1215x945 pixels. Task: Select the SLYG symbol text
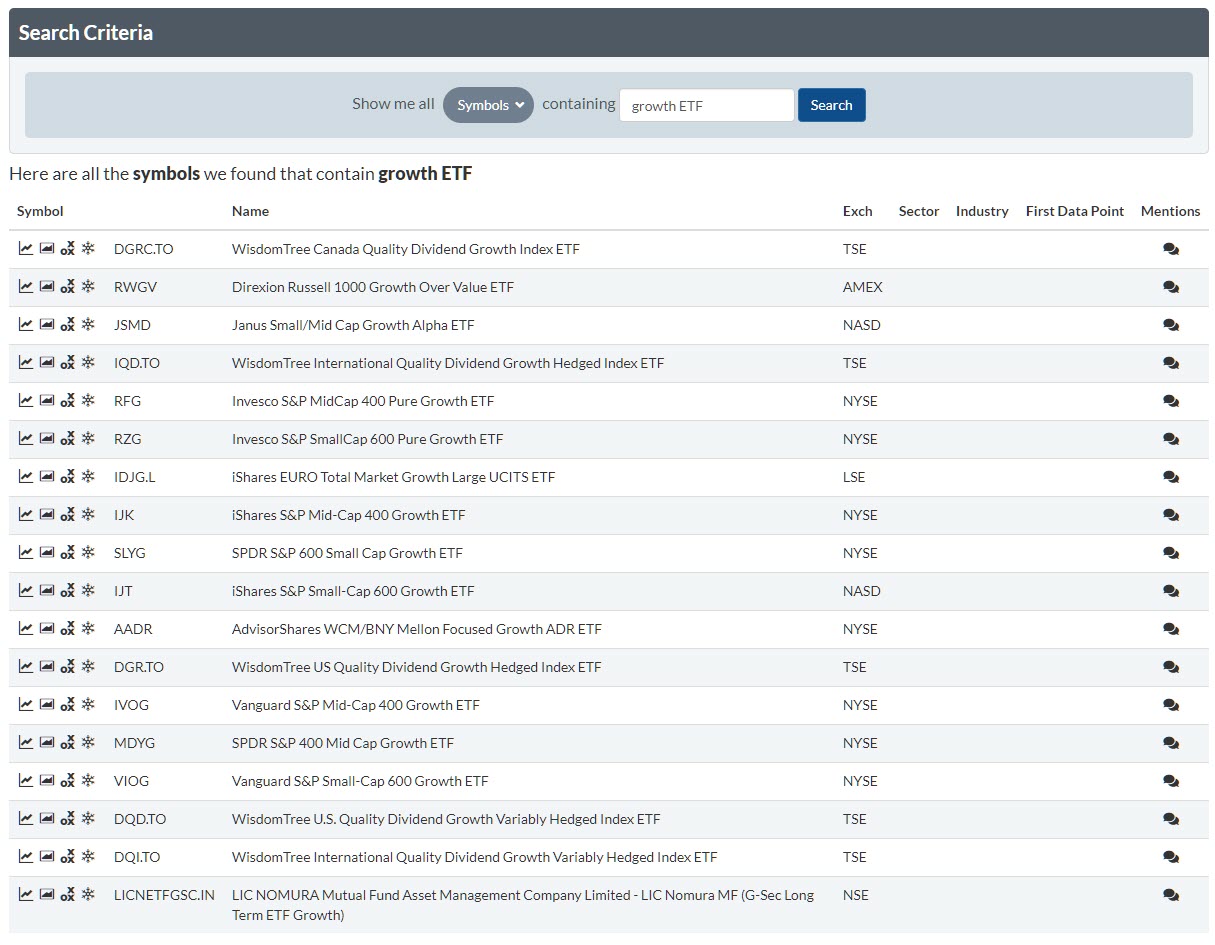[x=130, y=553]
